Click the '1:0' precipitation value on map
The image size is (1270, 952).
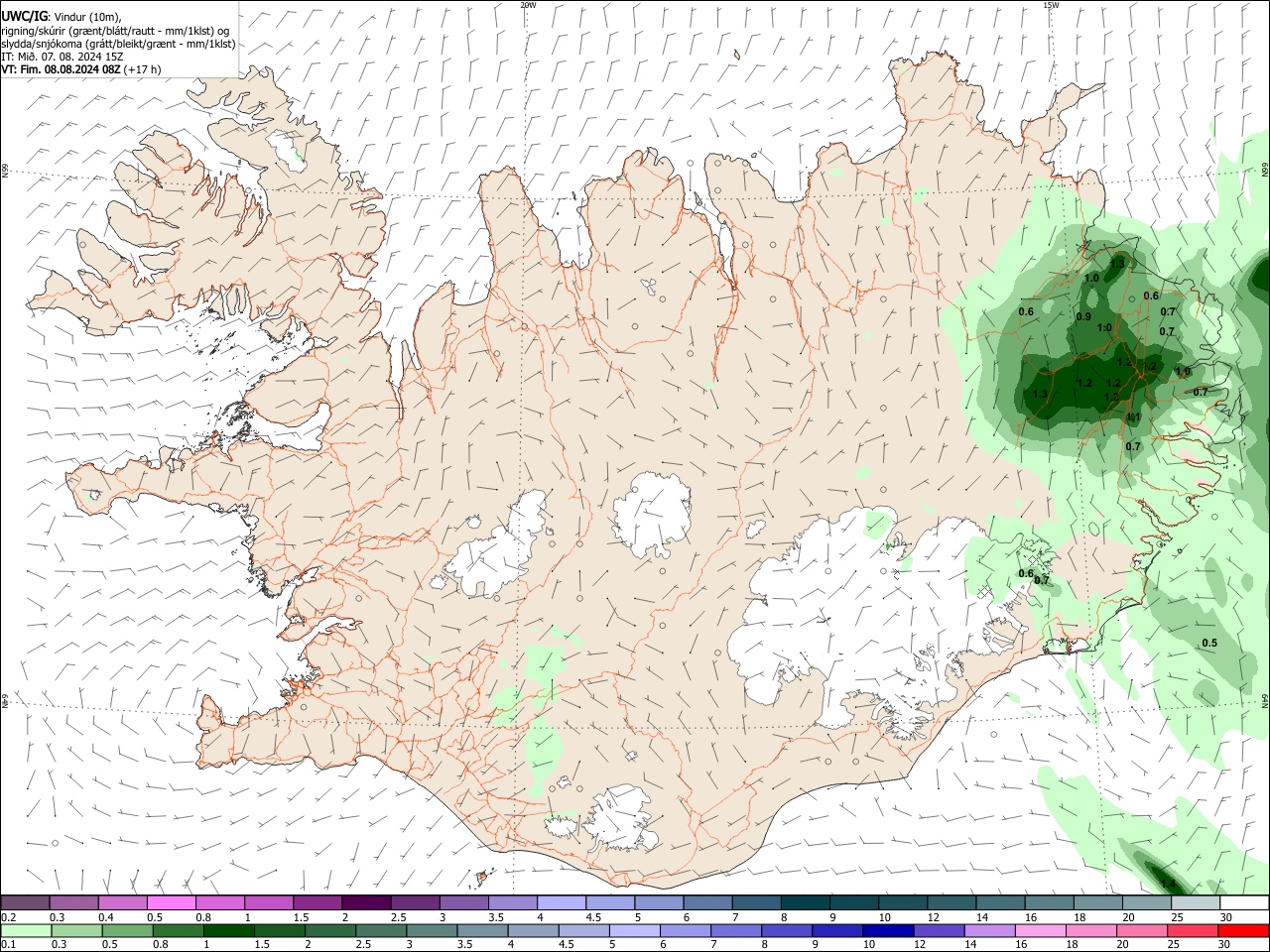[1104, 328]
